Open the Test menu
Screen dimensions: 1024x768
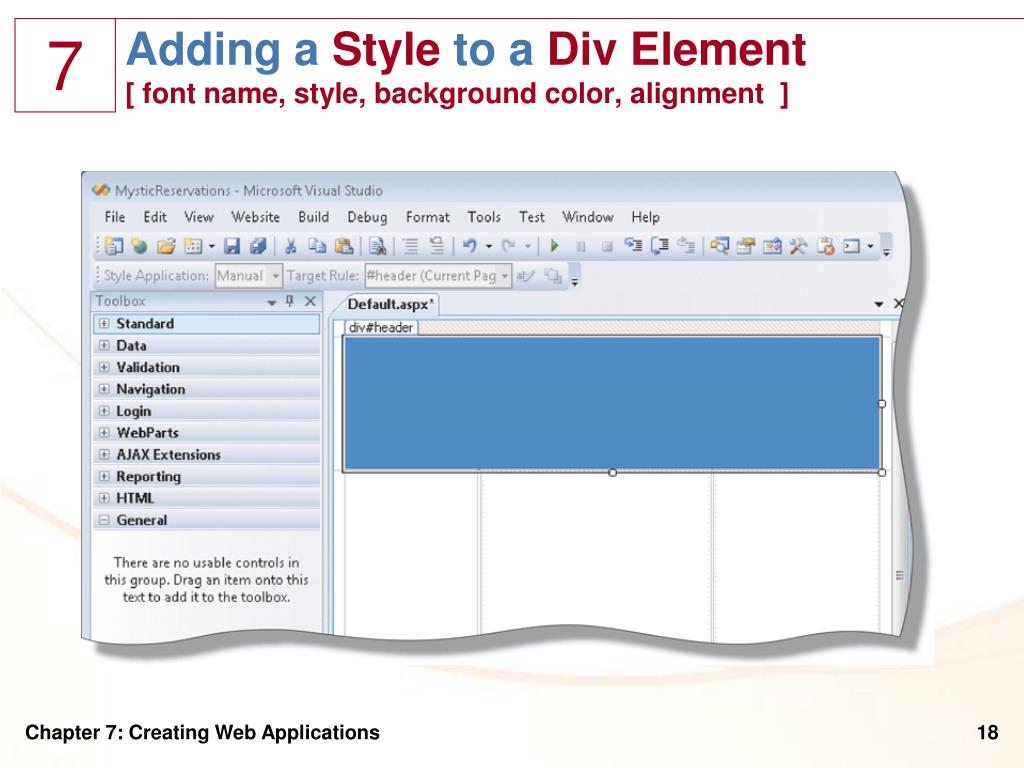point(532,217)
